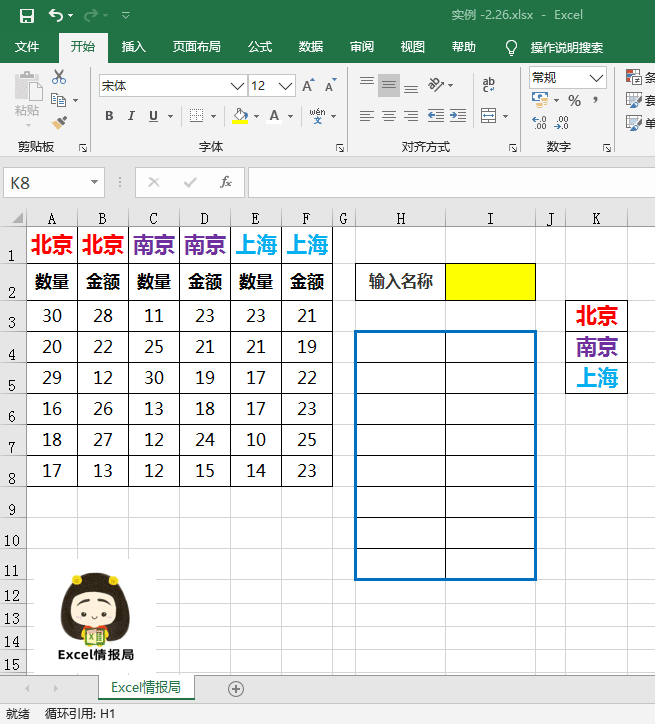
Task: Toggle Bold formatting
Action: 109,116
